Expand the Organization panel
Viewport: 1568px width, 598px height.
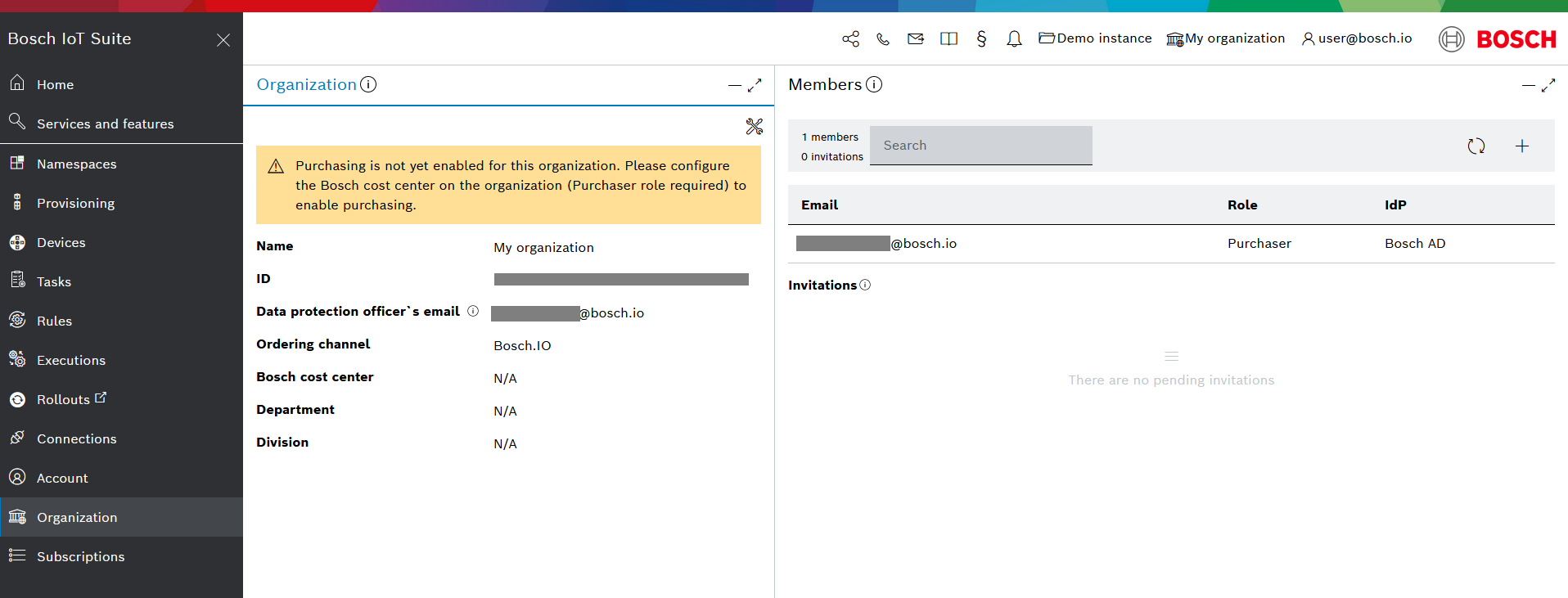coord(755,85)
